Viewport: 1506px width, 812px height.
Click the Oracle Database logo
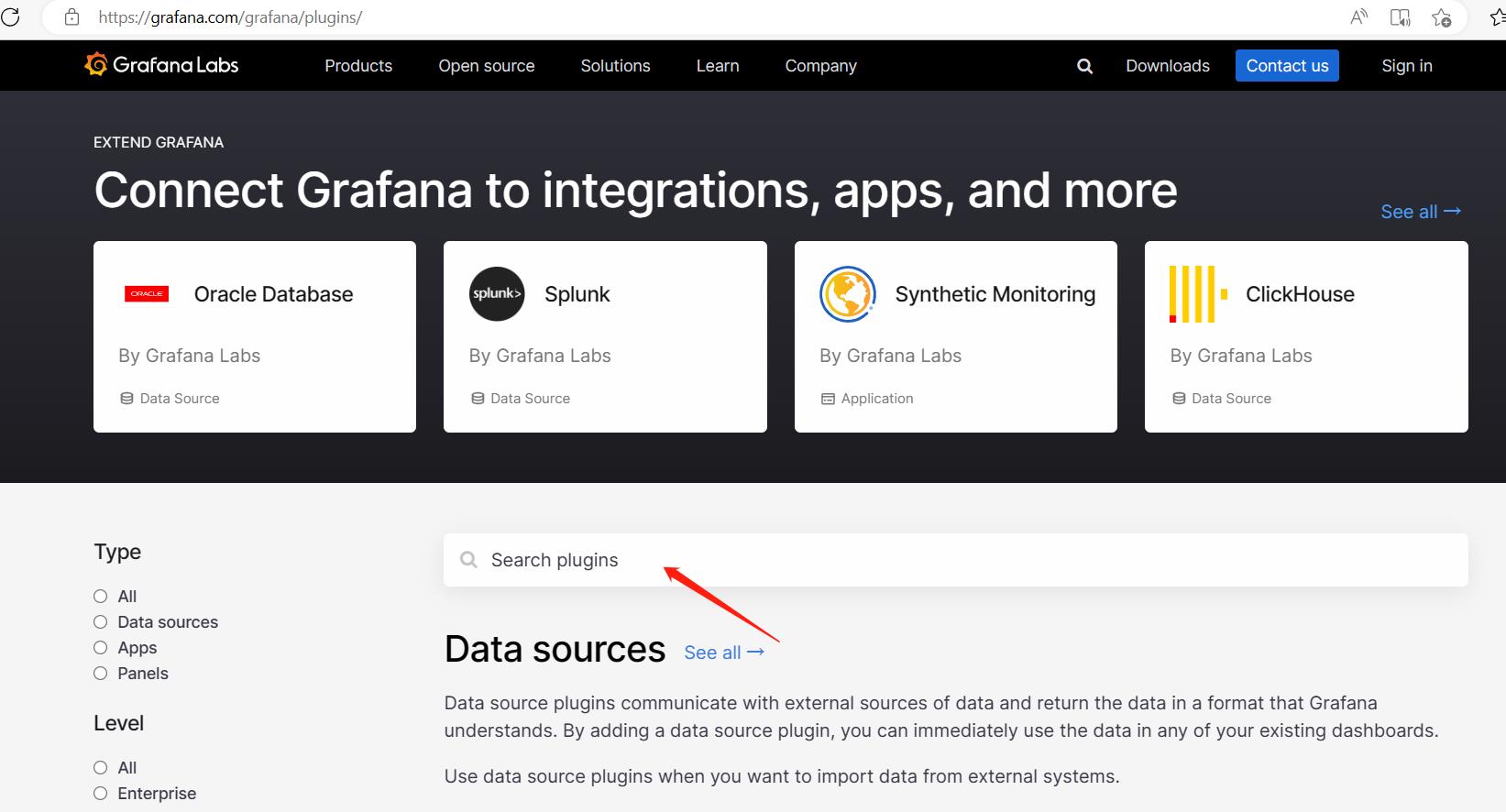(x=147, y=294)
